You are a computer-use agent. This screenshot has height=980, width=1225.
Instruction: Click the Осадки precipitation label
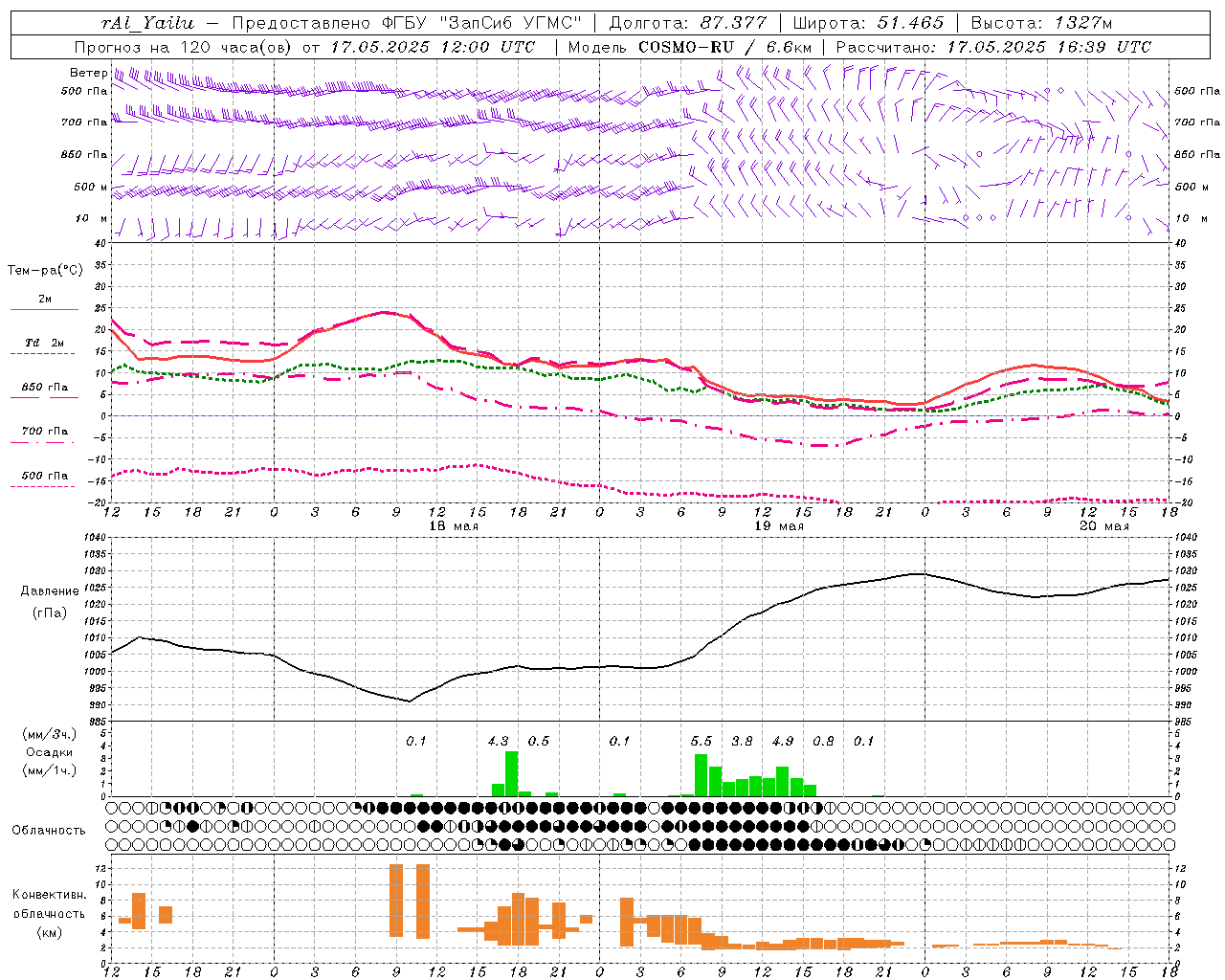pos(50,752)
